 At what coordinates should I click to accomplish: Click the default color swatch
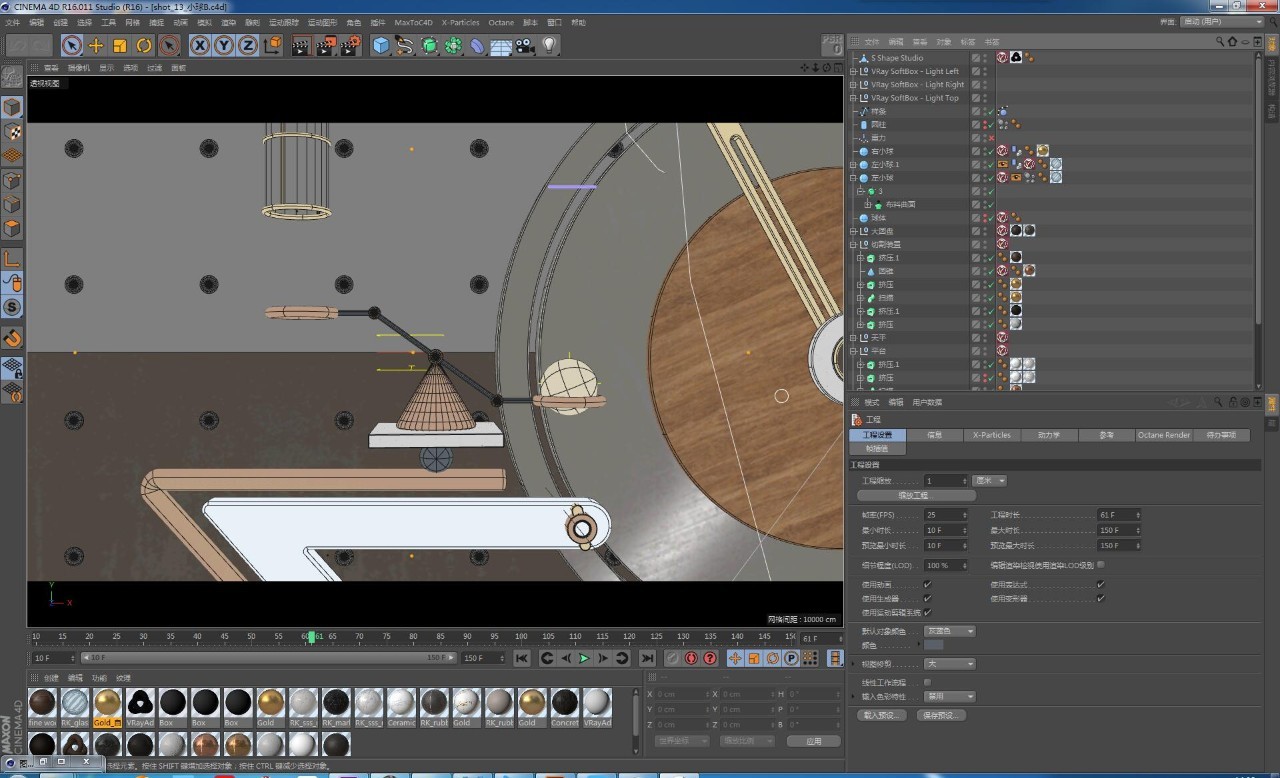(x=933, y=646)
